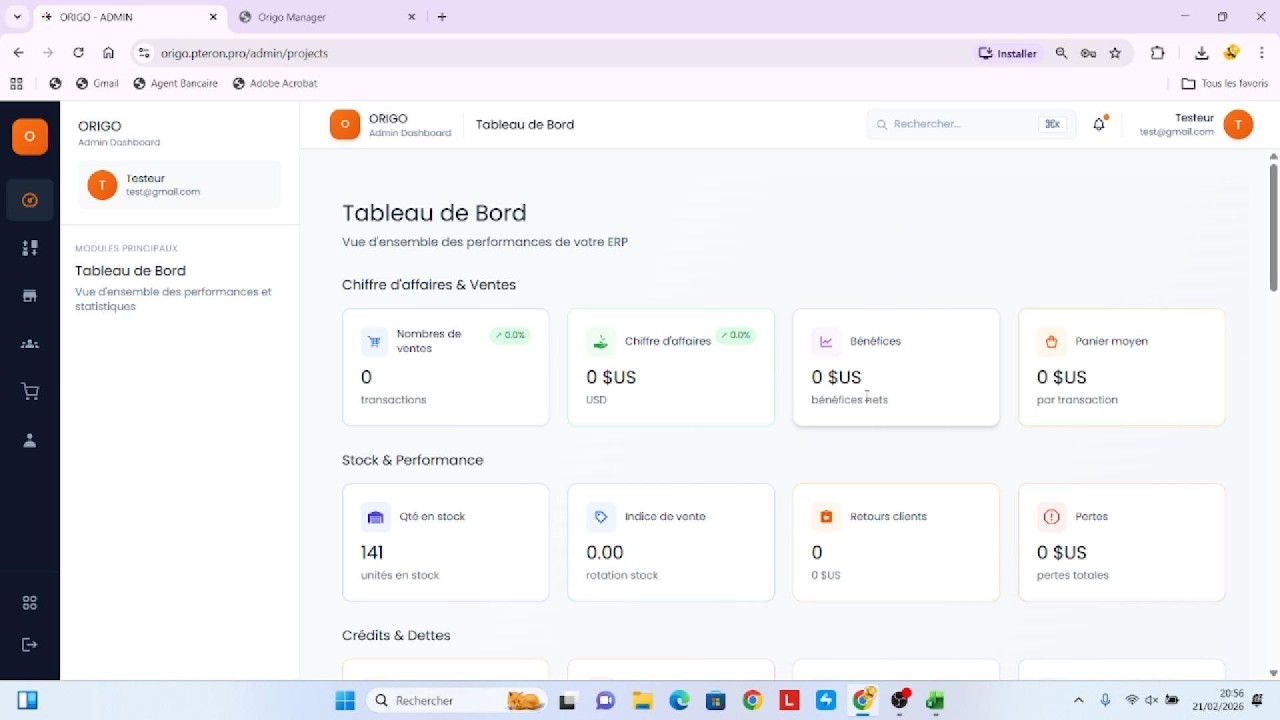
Task: Open the bookmarks bar apps grid
Action: (x=16, y=83)
